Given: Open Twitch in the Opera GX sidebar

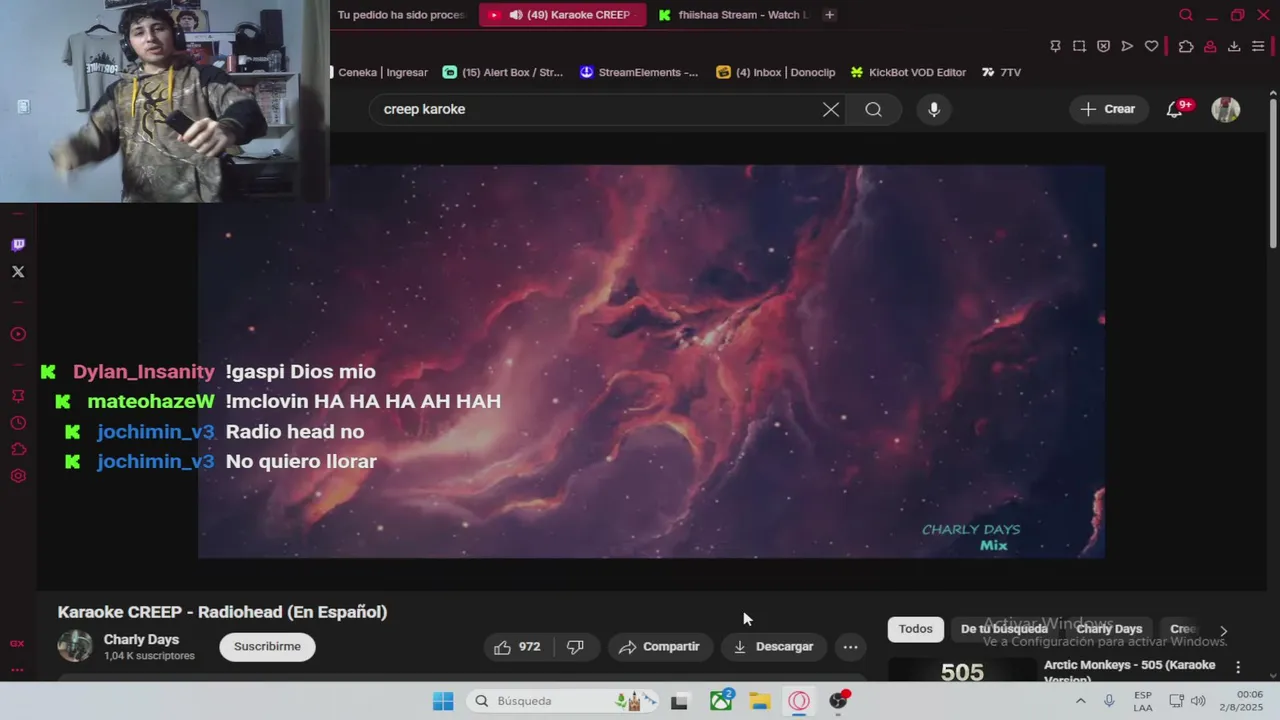Looking at the screenshot, I should [18, 245].
